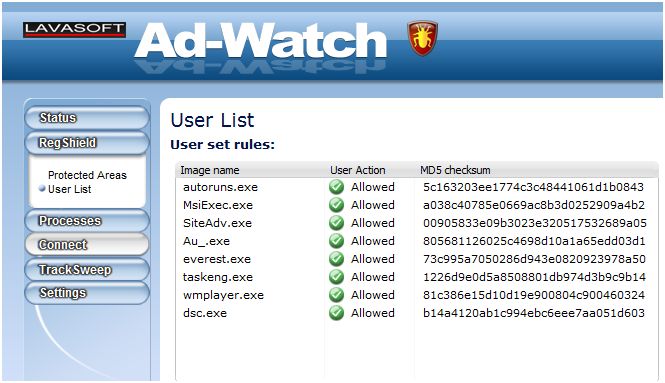Click Allowed text in MsiExec.exe row
Screen dimensions: 665x383
pos(372,205)
